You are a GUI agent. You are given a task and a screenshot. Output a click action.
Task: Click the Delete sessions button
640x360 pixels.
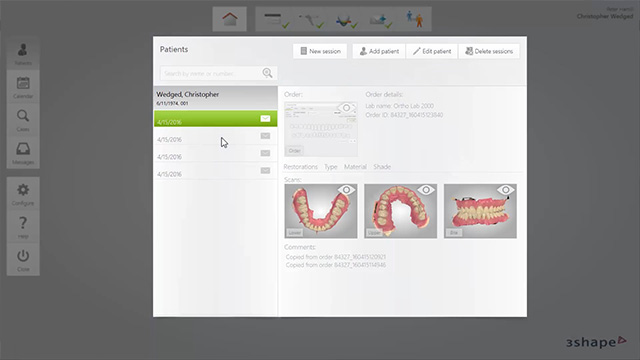point(489,51)
